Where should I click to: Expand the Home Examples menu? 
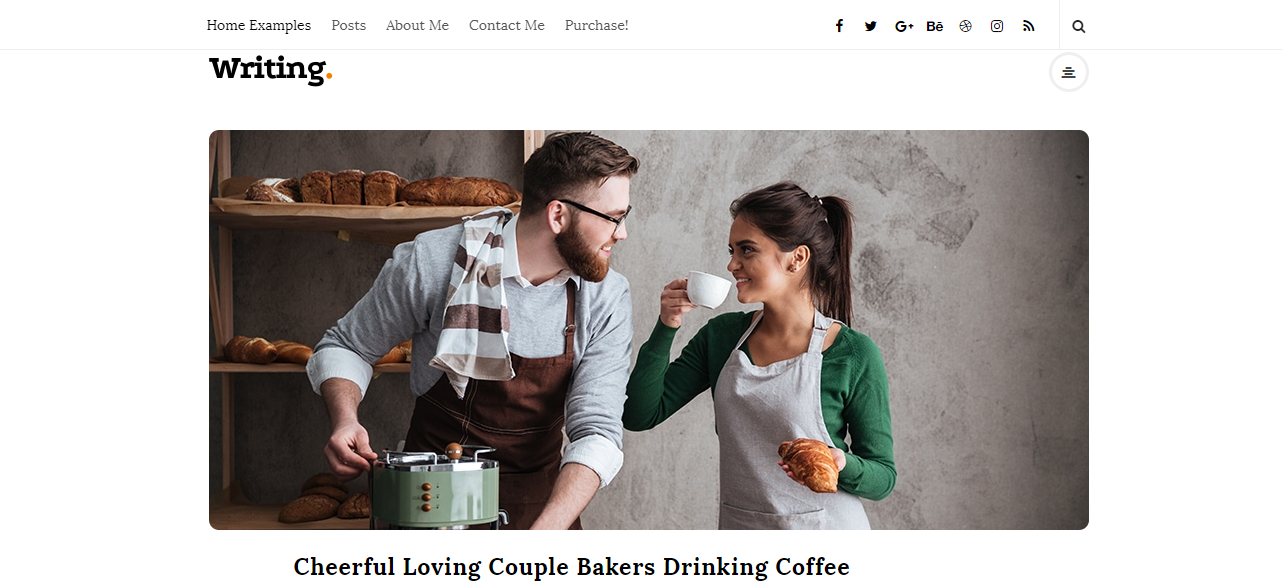259,25
